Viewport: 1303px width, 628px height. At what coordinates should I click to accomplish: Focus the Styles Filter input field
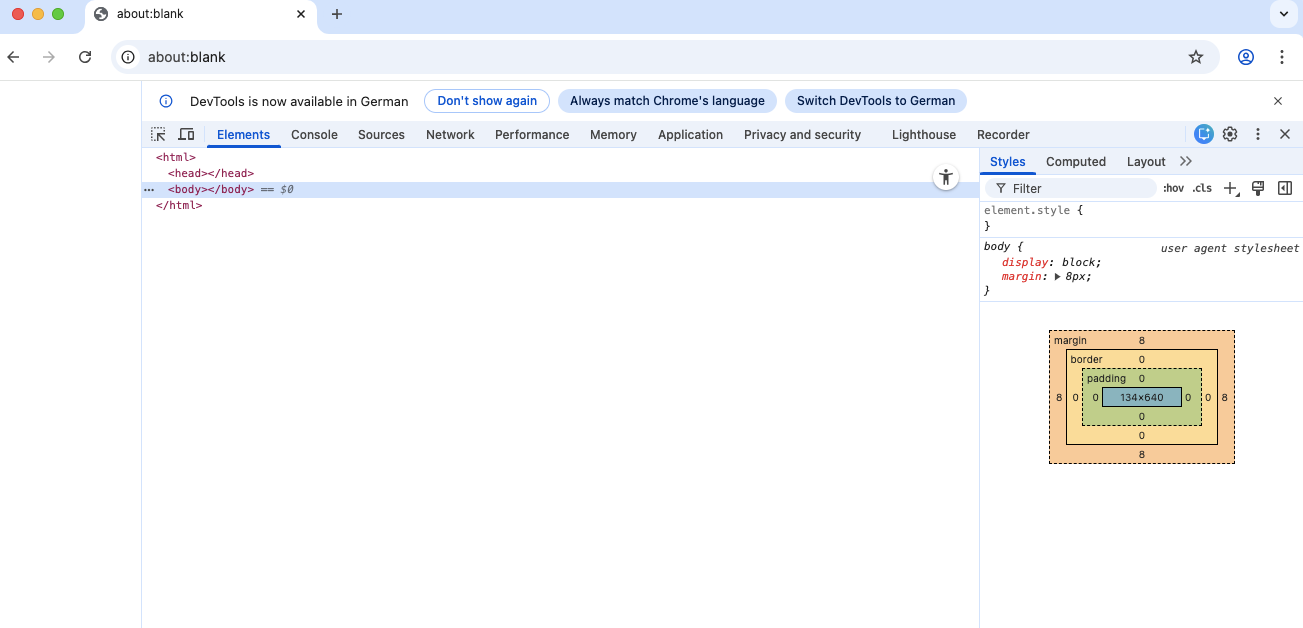click(1070, 188)
